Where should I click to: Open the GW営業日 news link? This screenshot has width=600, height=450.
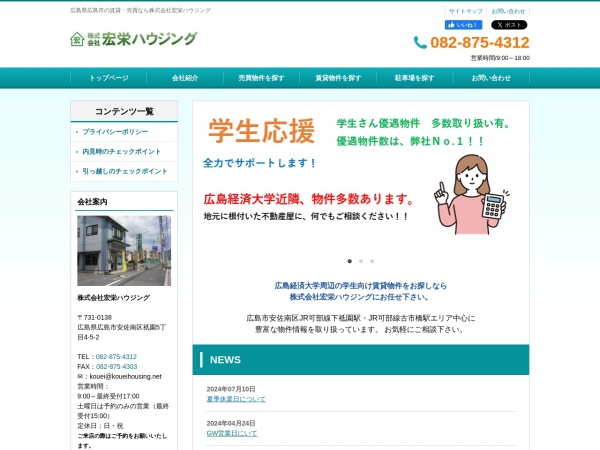232,433
